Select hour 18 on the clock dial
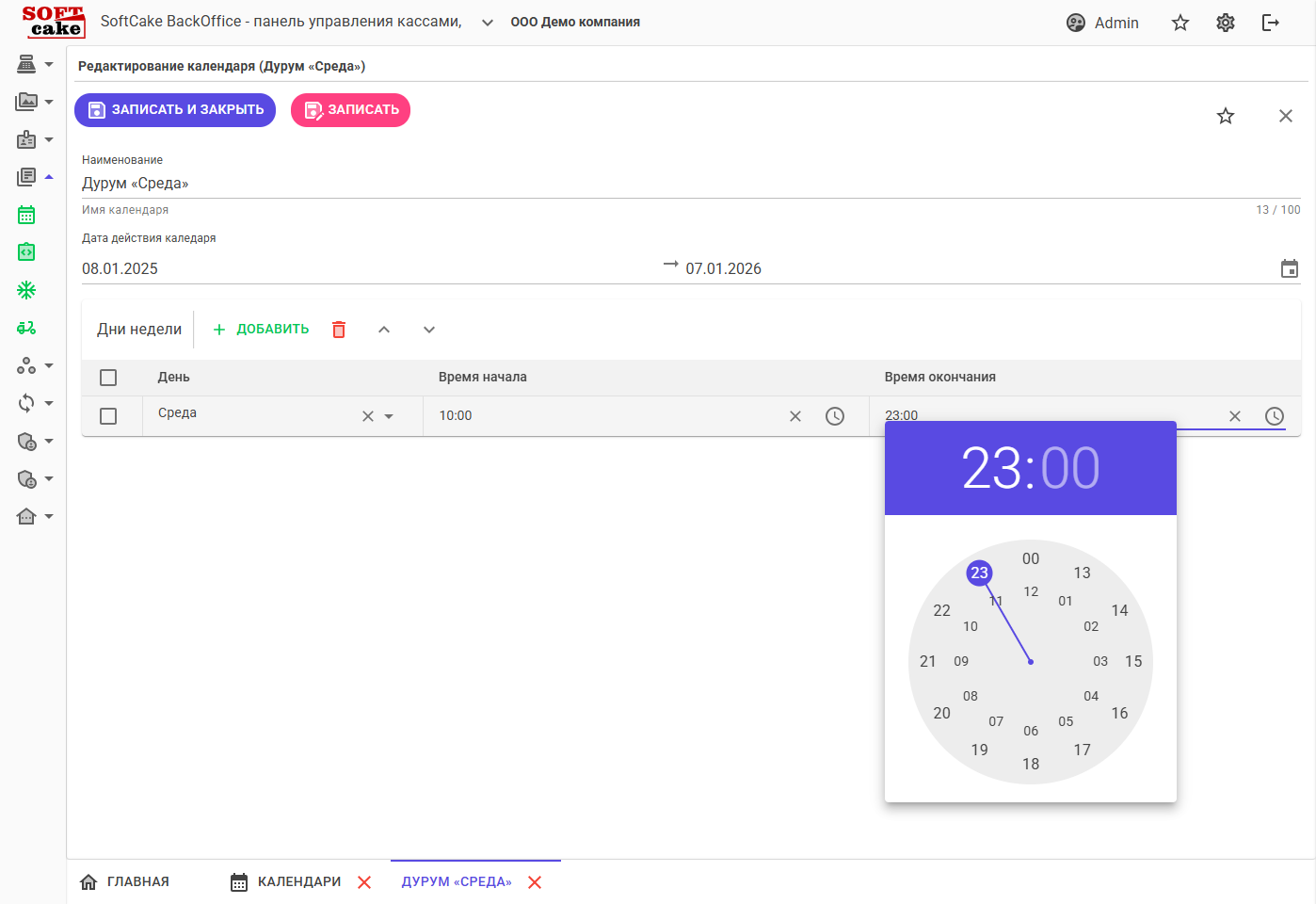Viewport: 1316px width, 904px height. (x=1031, y=764)
